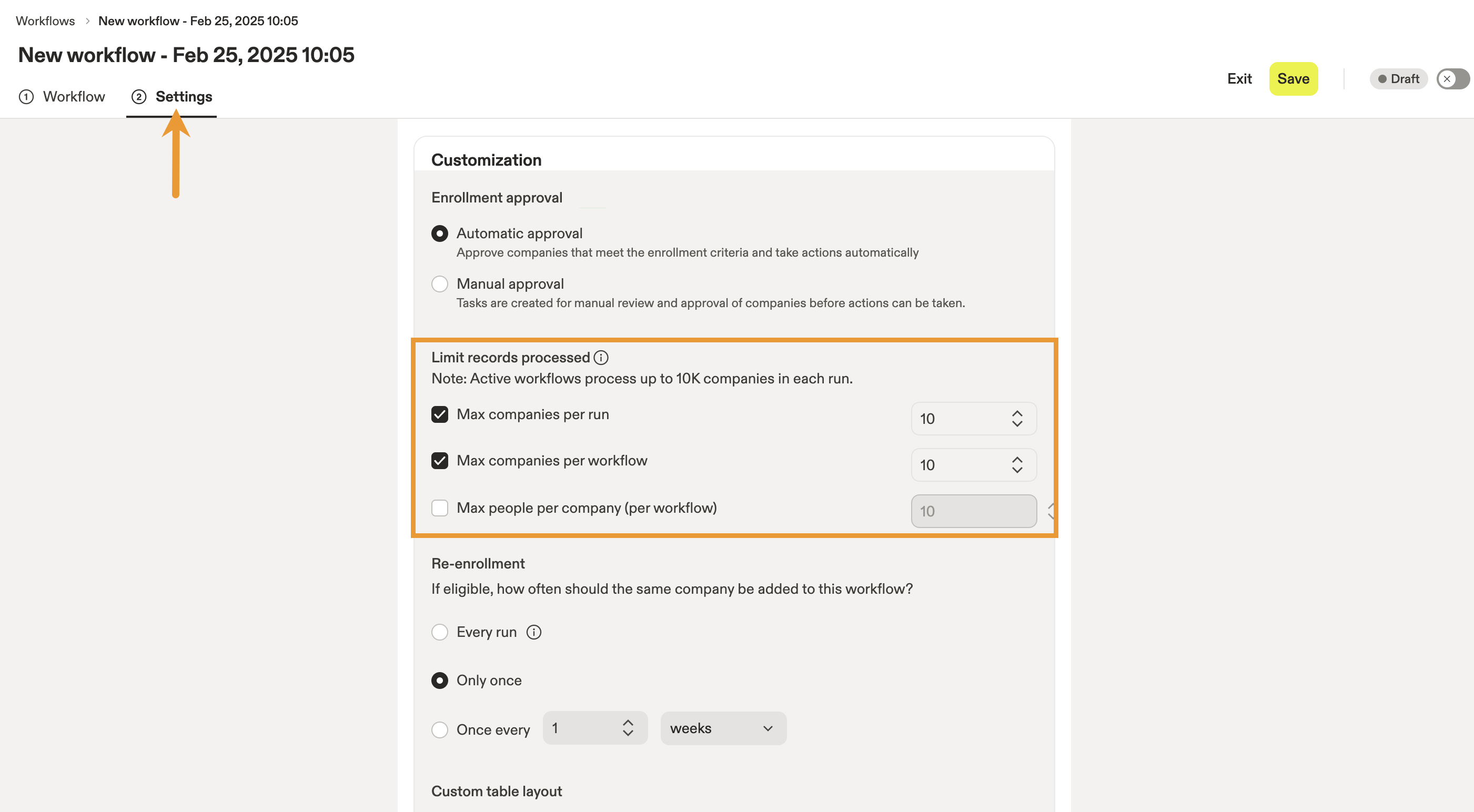Click stepper arrows for Max companies per run

tap(1017, 419)
